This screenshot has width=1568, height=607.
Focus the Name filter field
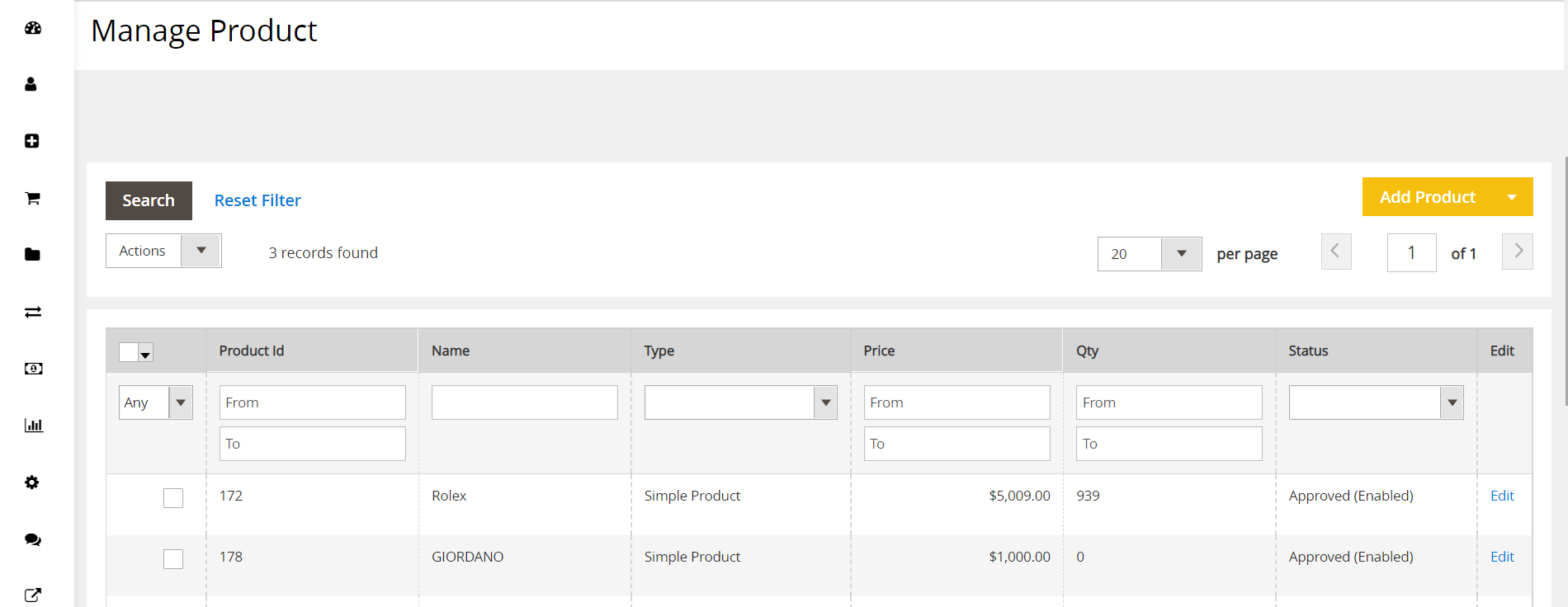[525, 402]
